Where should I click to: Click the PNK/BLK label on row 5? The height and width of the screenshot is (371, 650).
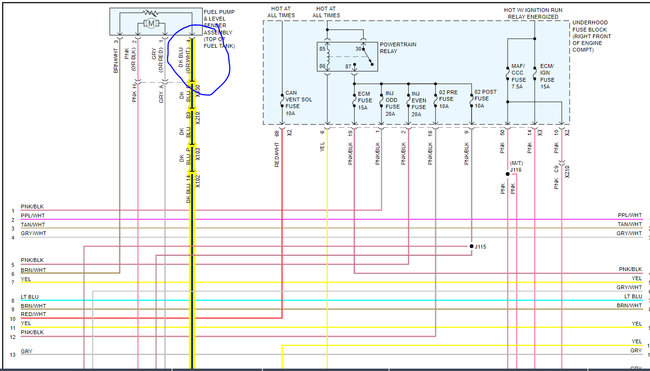point(32,260)
